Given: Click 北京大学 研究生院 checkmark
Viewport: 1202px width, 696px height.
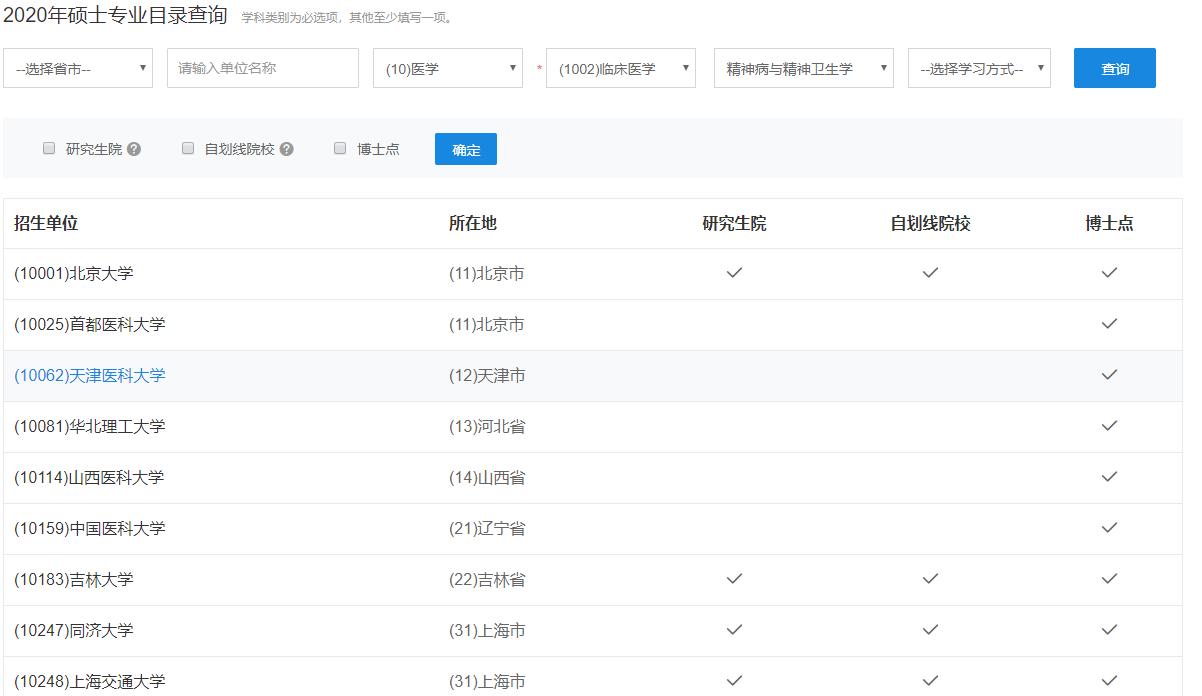Looking at the screenshot, I should point(734,272).
